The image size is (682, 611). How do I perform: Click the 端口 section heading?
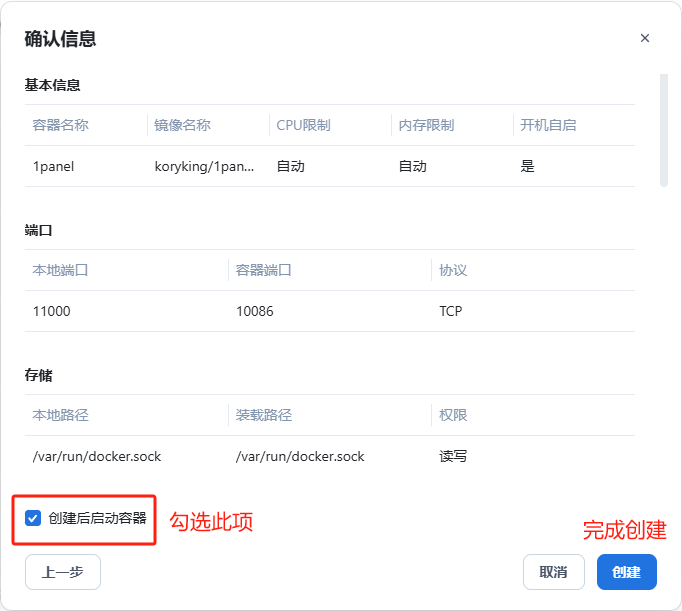pos(38,230)
